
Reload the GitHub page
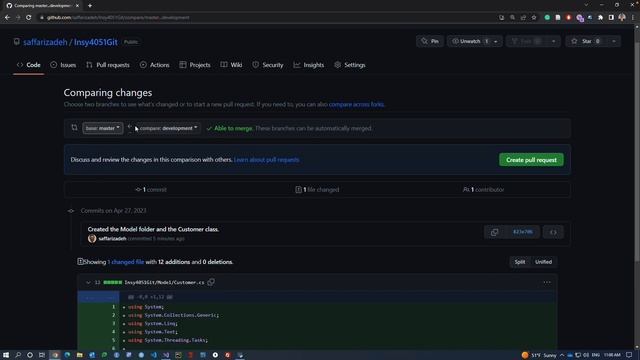click(29, 18)
